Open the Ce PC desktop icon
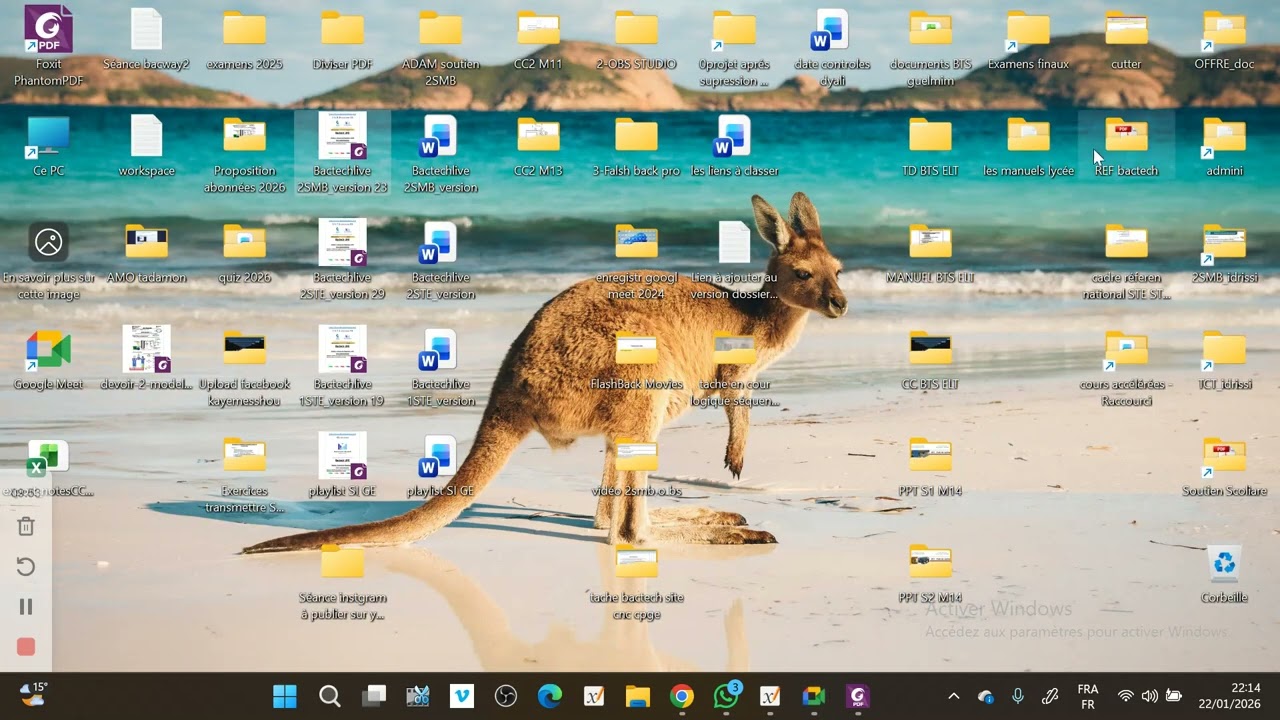The image size is (1280, 720). (48, 146)
